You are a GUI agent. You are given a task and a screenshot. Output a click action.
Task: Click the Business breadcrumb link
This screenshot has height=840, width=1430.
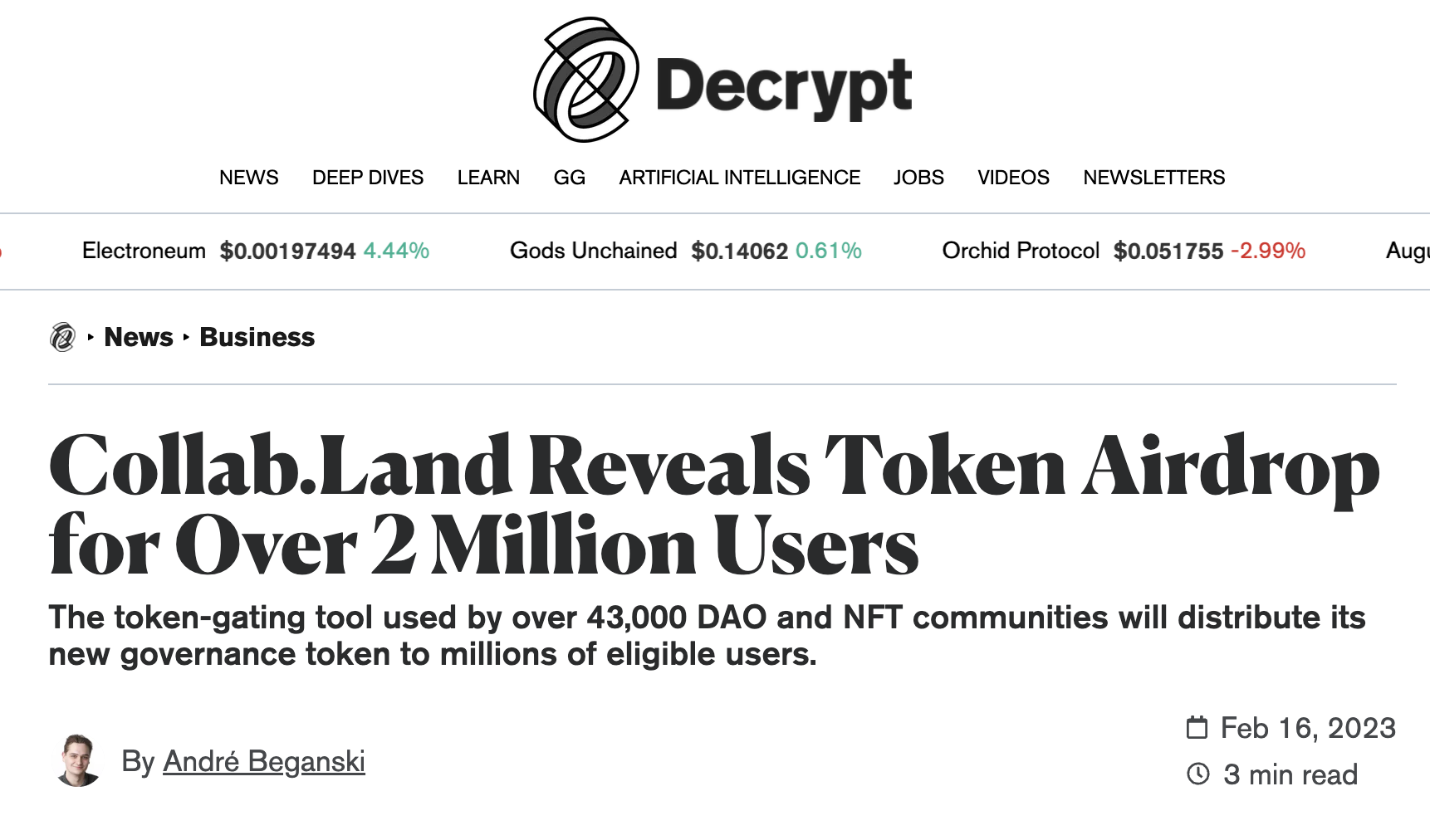[256, 337]
